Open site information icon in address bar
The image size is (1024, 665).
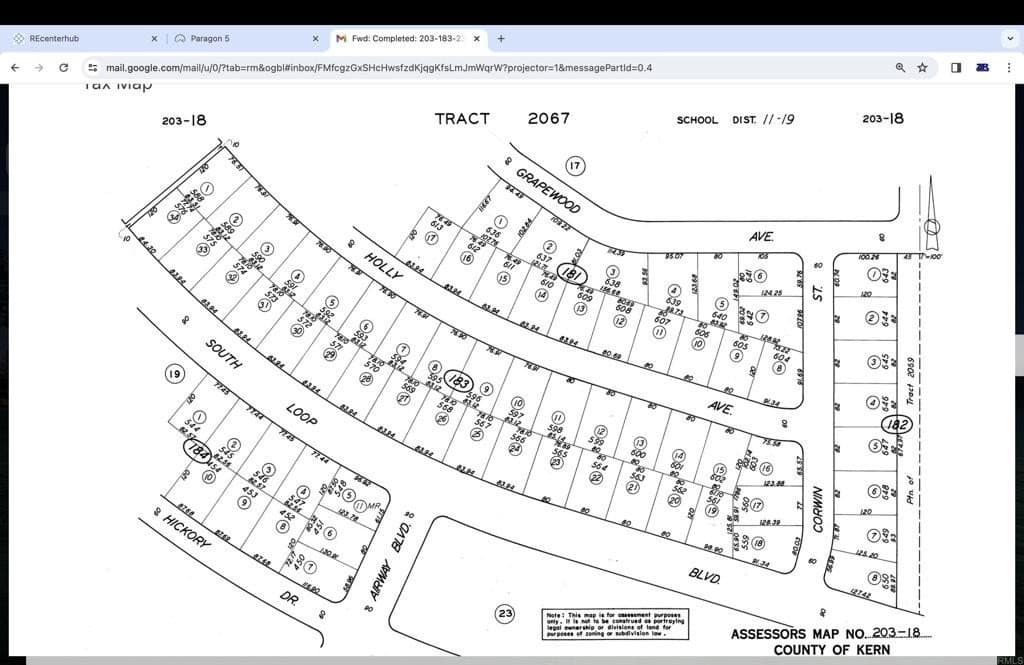92,67
